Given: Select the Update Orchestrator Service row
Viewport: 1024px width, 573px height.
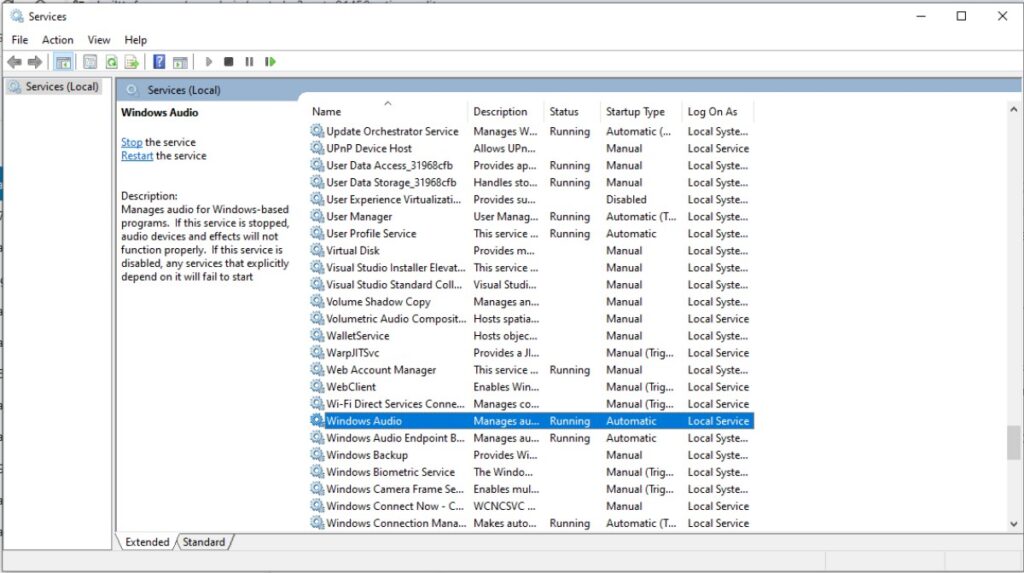Looking at the screenshot, I should pos(531,131).
